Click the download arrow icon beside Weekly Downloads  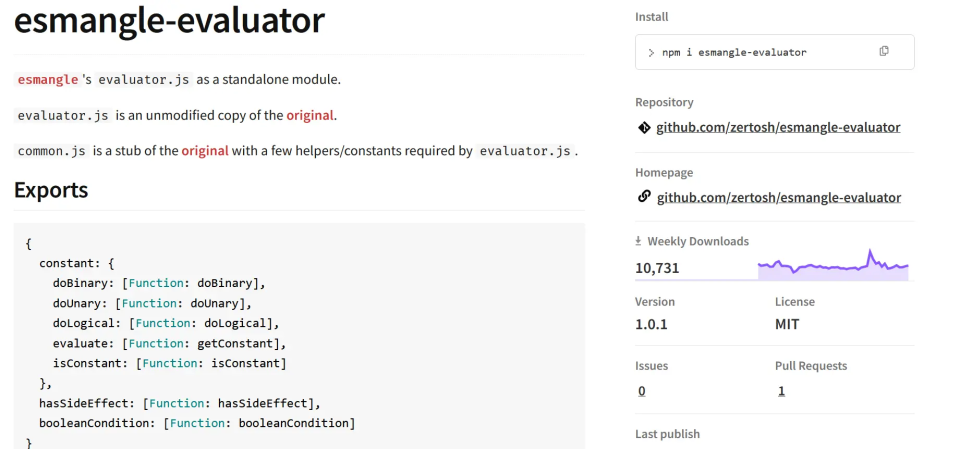[639, 241]
